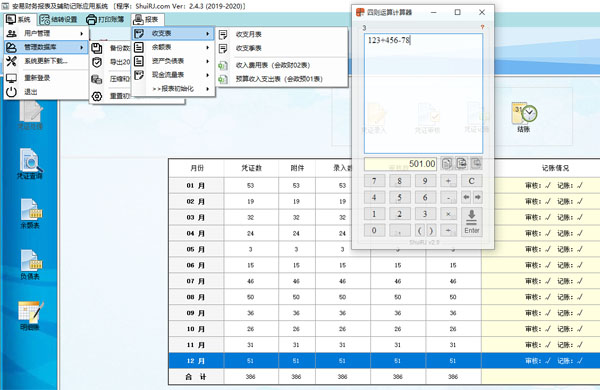Click the green sheet icon for 收入费用表

(x=222, y=66)
